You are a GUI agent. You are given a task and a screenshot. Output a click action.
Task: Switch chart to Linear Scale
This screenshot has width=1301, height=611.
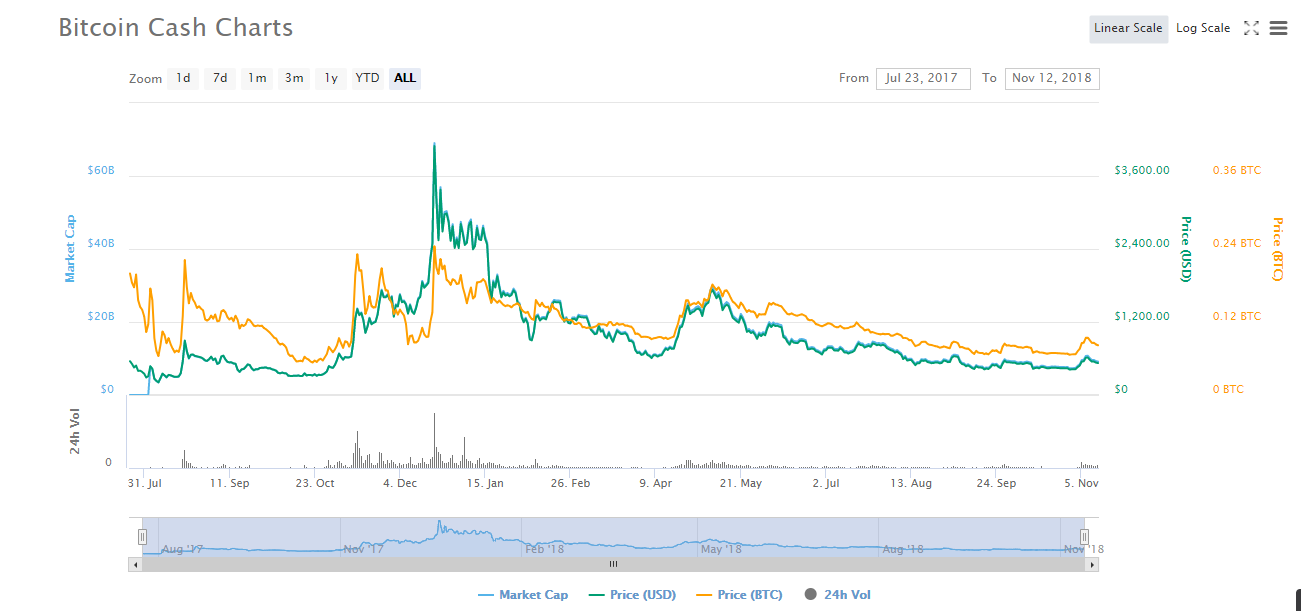coord(1128,28)
